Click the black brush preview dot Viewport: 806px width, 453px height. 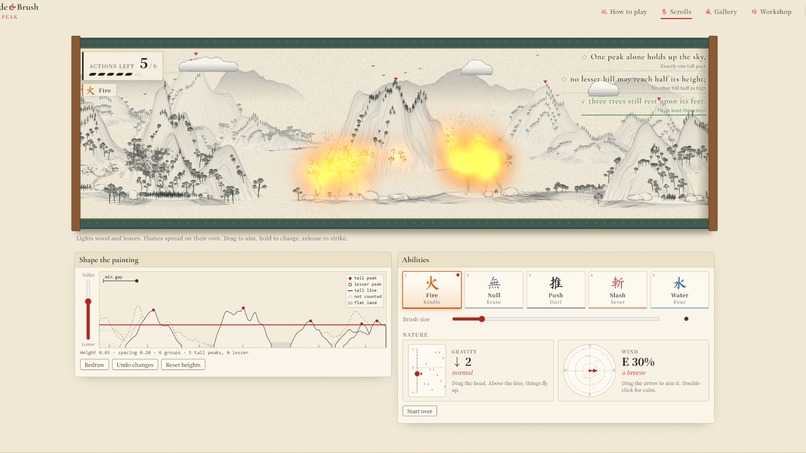pos(686,319)
